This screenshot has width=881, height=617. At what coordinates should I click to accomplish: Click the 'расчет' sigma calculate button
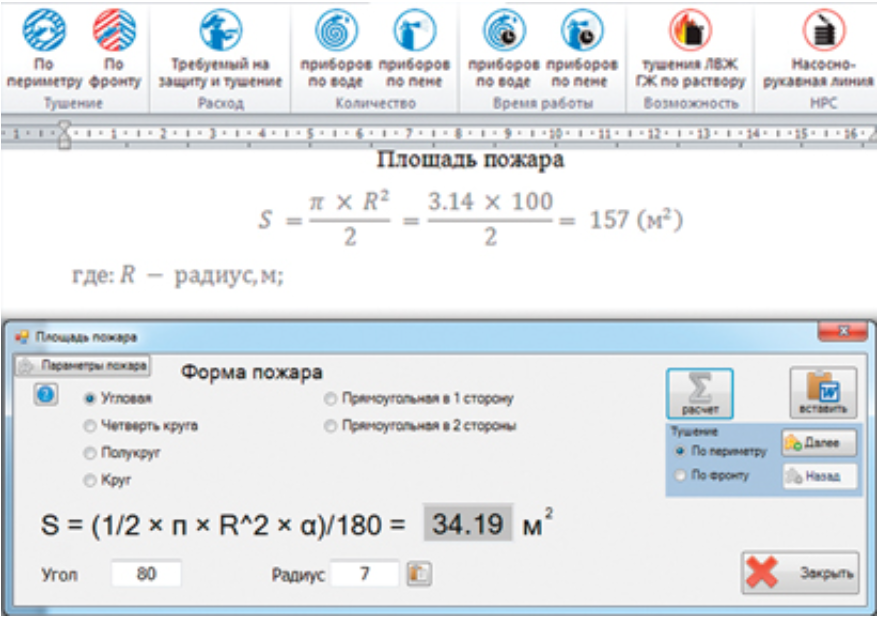(x=700, y=394)
